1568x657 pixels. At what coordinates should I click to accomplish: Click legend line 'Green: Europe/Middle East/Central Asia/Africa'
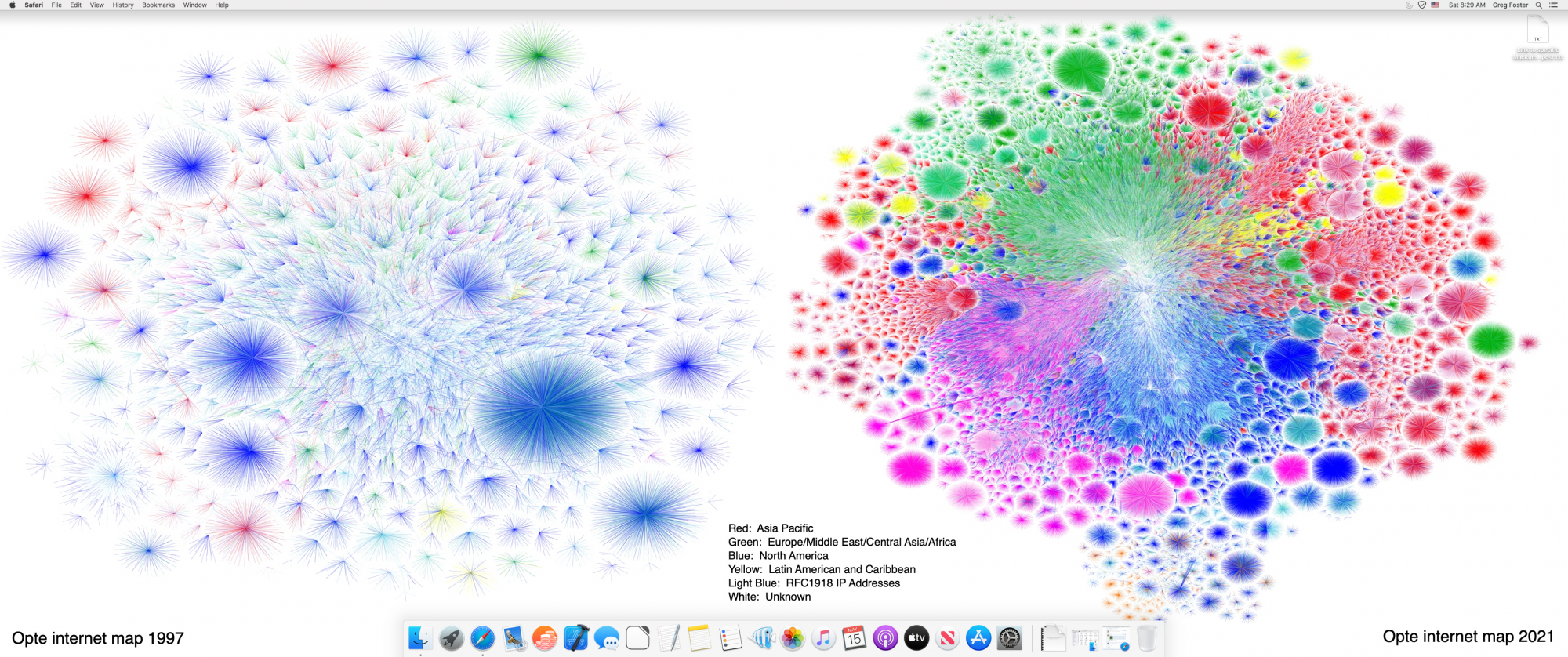842,542
